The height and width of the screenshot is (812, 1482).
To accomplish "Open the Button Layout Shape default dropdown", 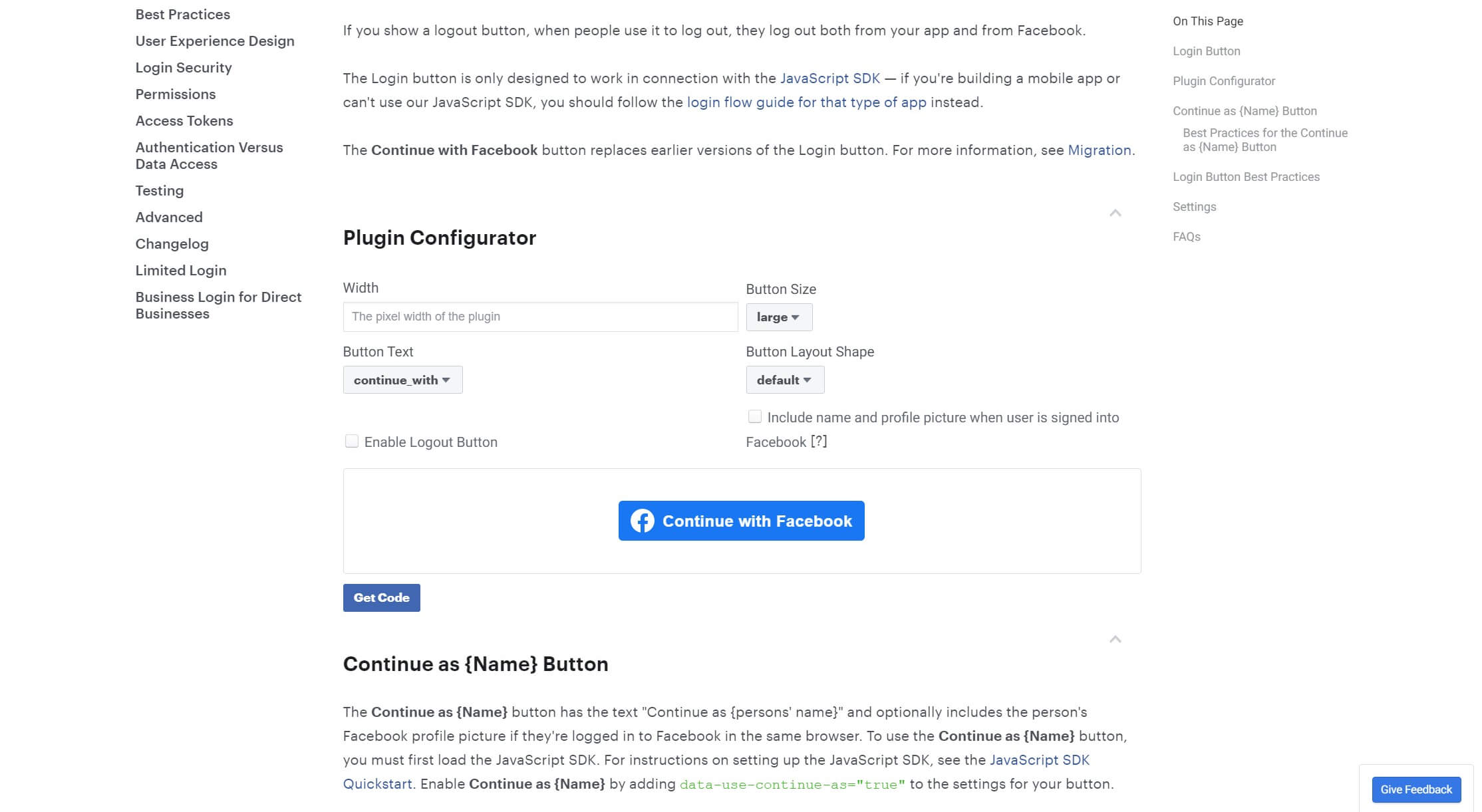I will pyautogui.click(x=783, y=380).
